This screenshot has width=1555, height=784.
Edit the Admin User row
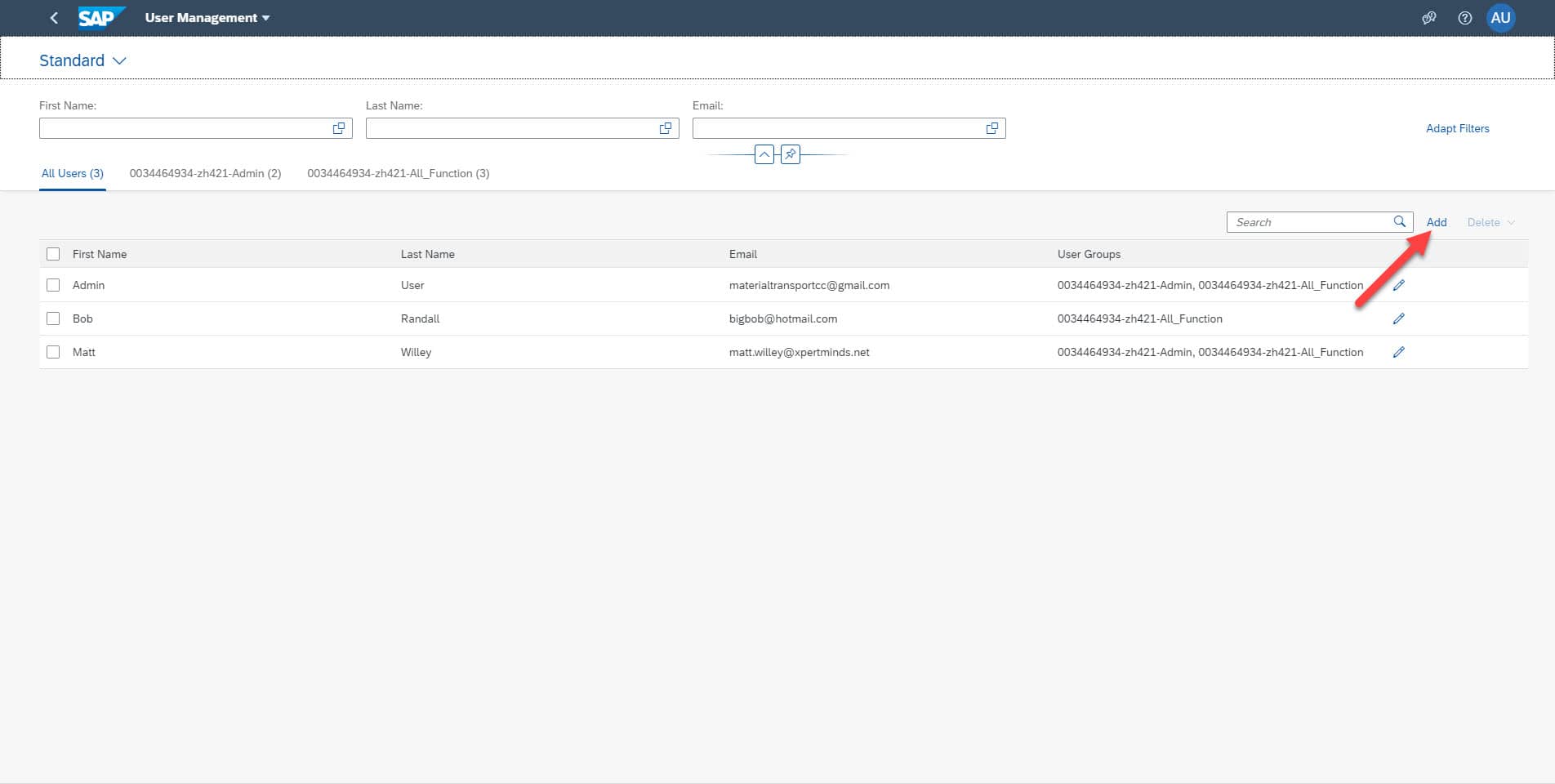1399,285
